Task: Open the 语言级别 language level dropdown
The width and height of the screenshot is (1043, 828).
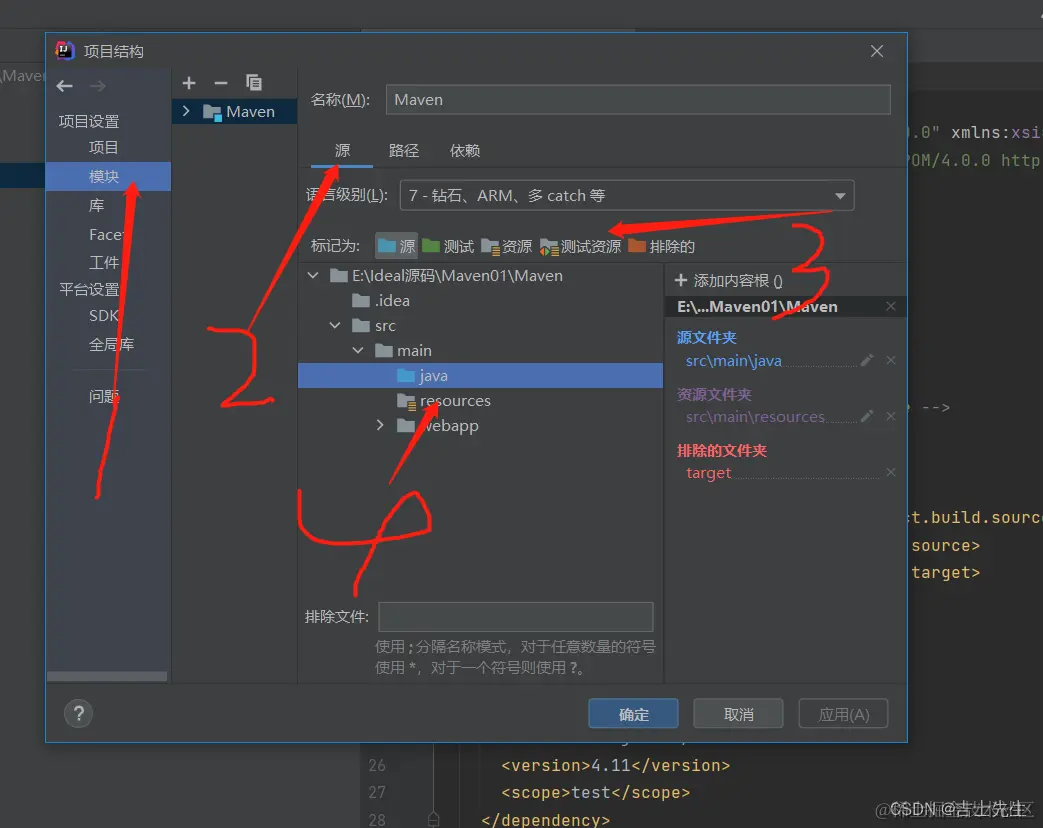Action: pos(626,196)
